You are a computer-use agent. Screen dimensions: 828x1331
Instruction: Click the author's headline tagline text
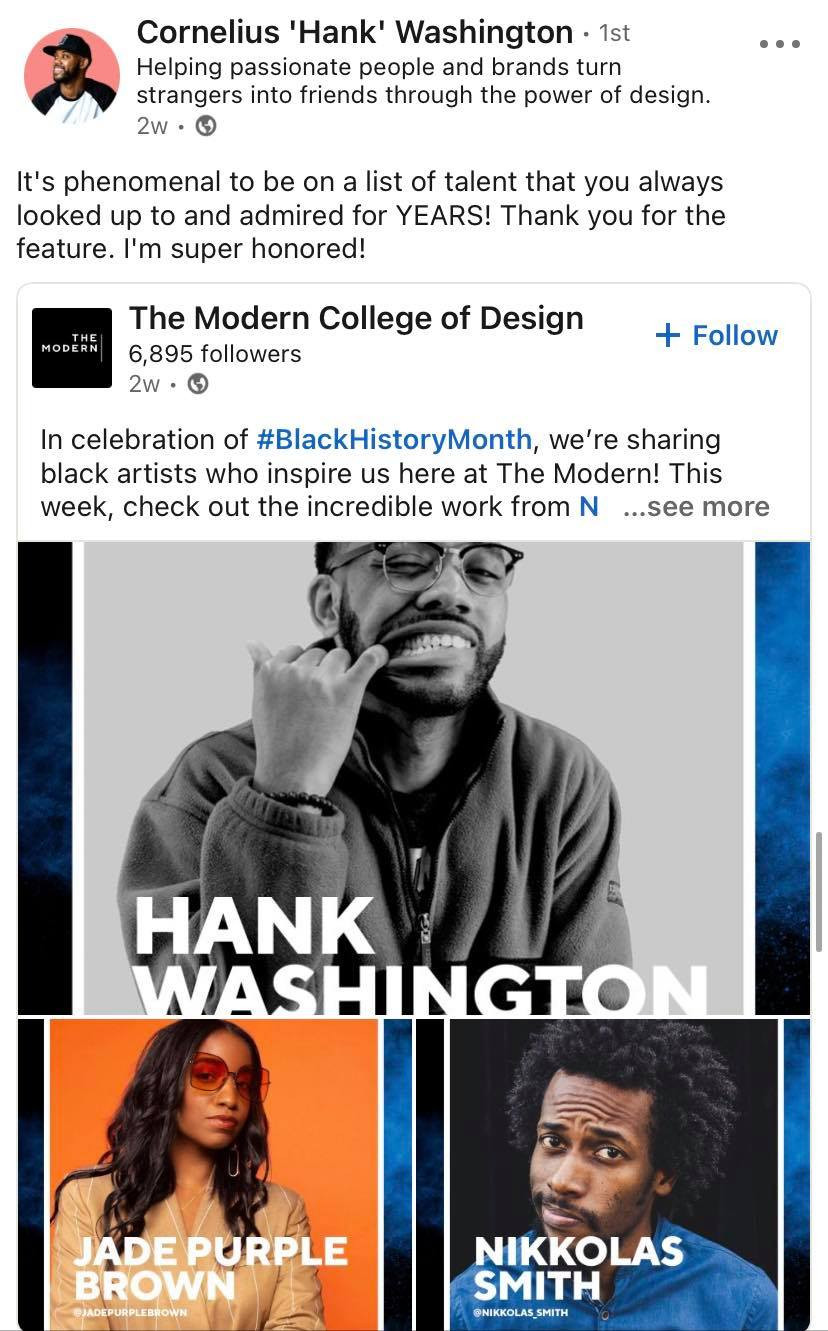click(x=422, y=81)
